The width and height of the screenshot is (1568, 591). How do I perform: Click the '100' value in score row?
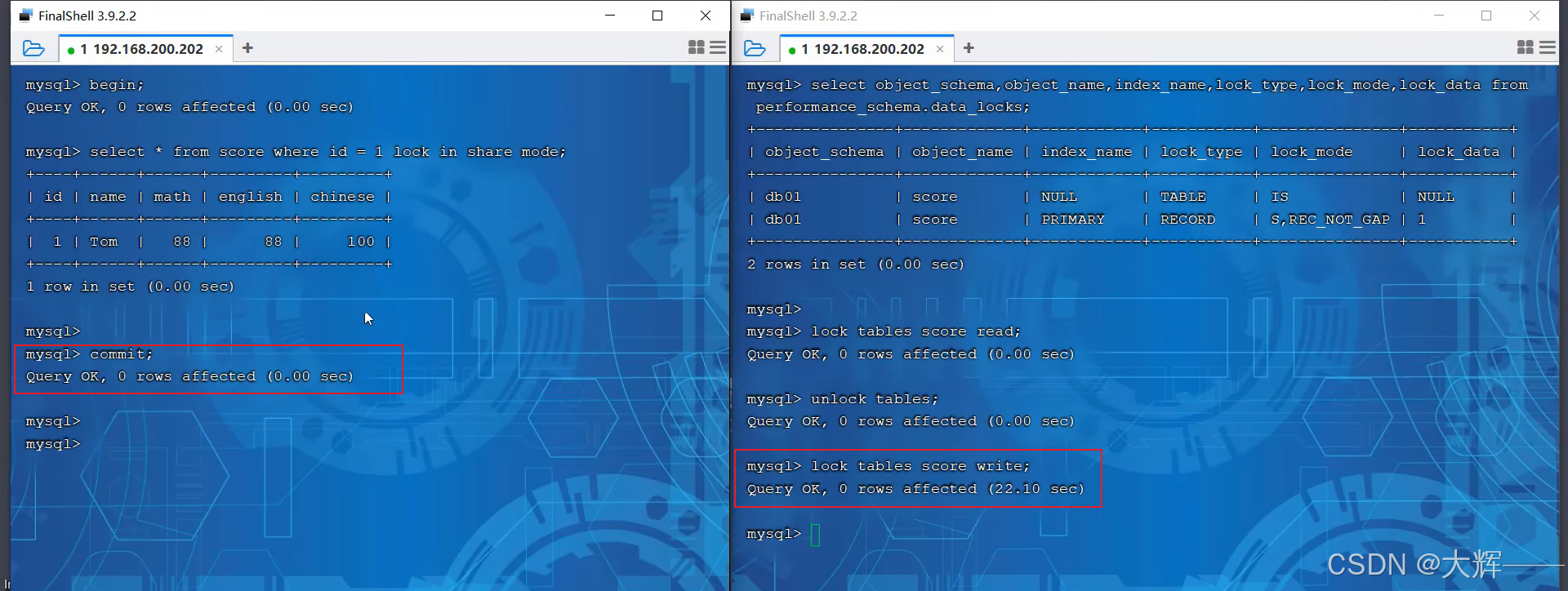[360, 242]
